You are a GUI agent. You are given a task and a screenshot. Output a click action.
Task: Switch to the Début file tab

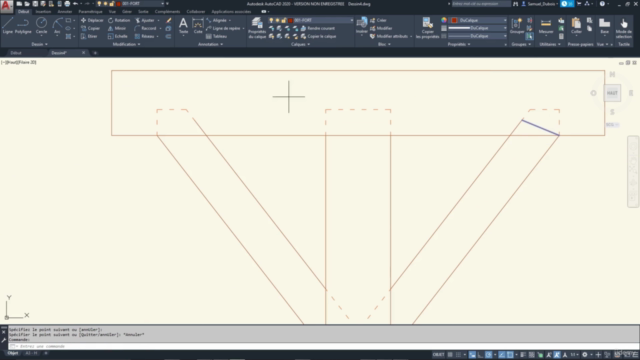click(16, 53)
